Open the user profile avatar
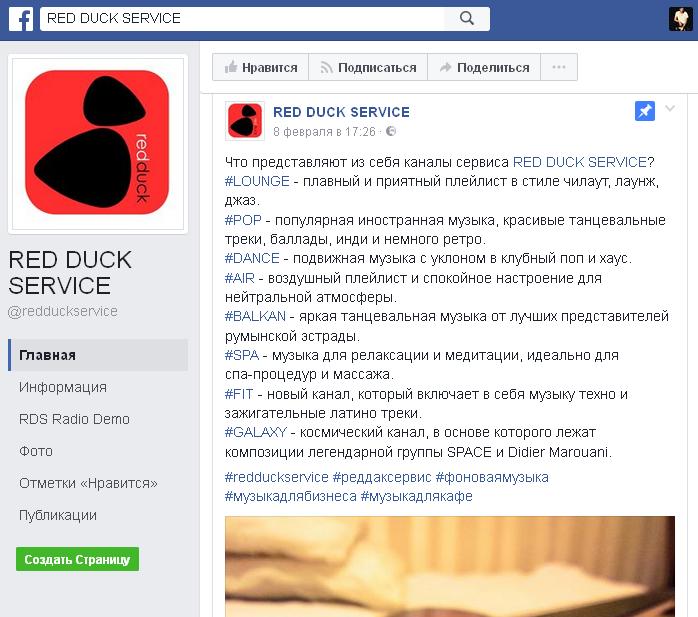This screenshot has height=617, width=698. [x=680, y=19]
